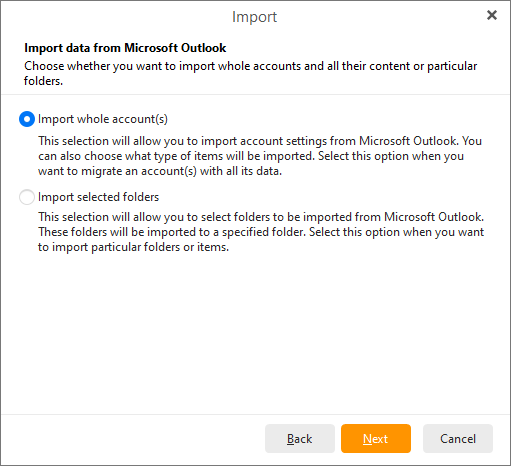The width and height of the screenshot is (511, 466).
Task: Pick the empty radio circle beside selected folders
Action: click(27, 197)
